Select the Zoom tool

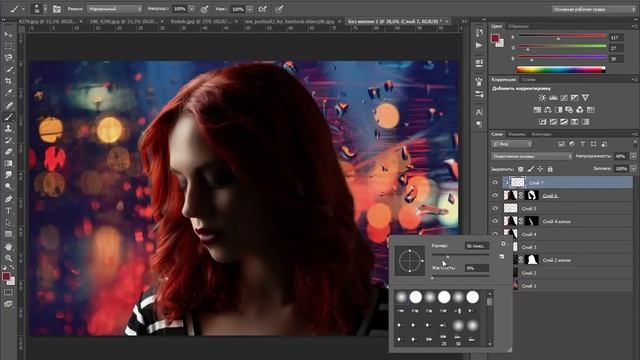(x=8, y=258)
